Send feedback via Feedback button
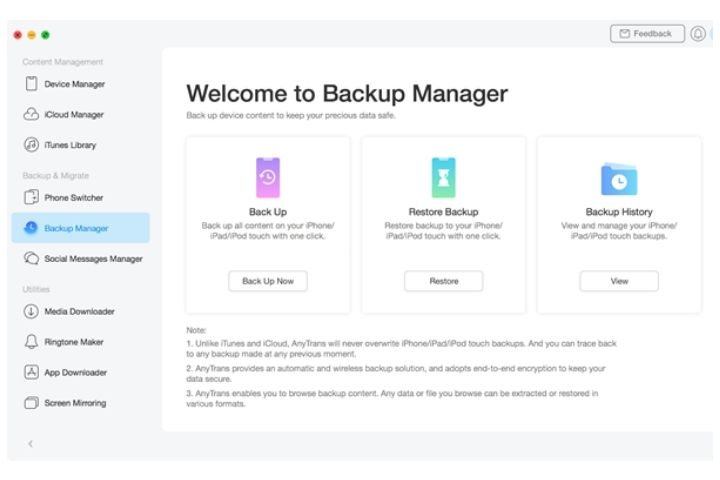 coord(647,34)
